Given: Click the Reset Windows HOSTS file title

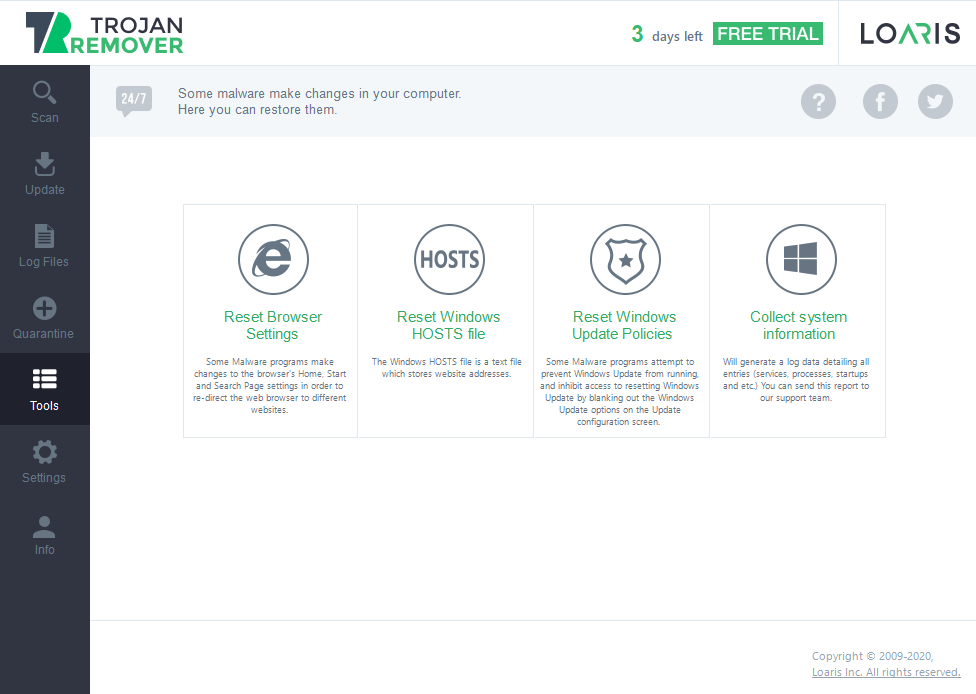Looking at the screenshot, I should [449, 325].
